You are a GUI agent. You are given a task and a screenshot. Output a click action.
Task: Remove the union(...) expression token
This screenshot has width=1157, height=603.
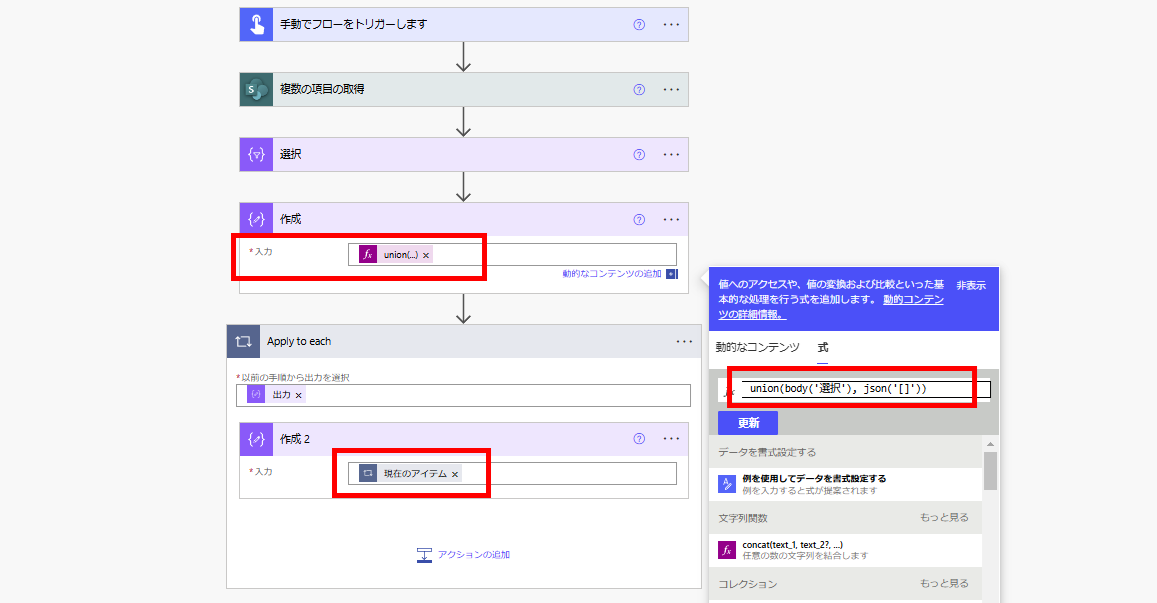click(x=426, y=255)
